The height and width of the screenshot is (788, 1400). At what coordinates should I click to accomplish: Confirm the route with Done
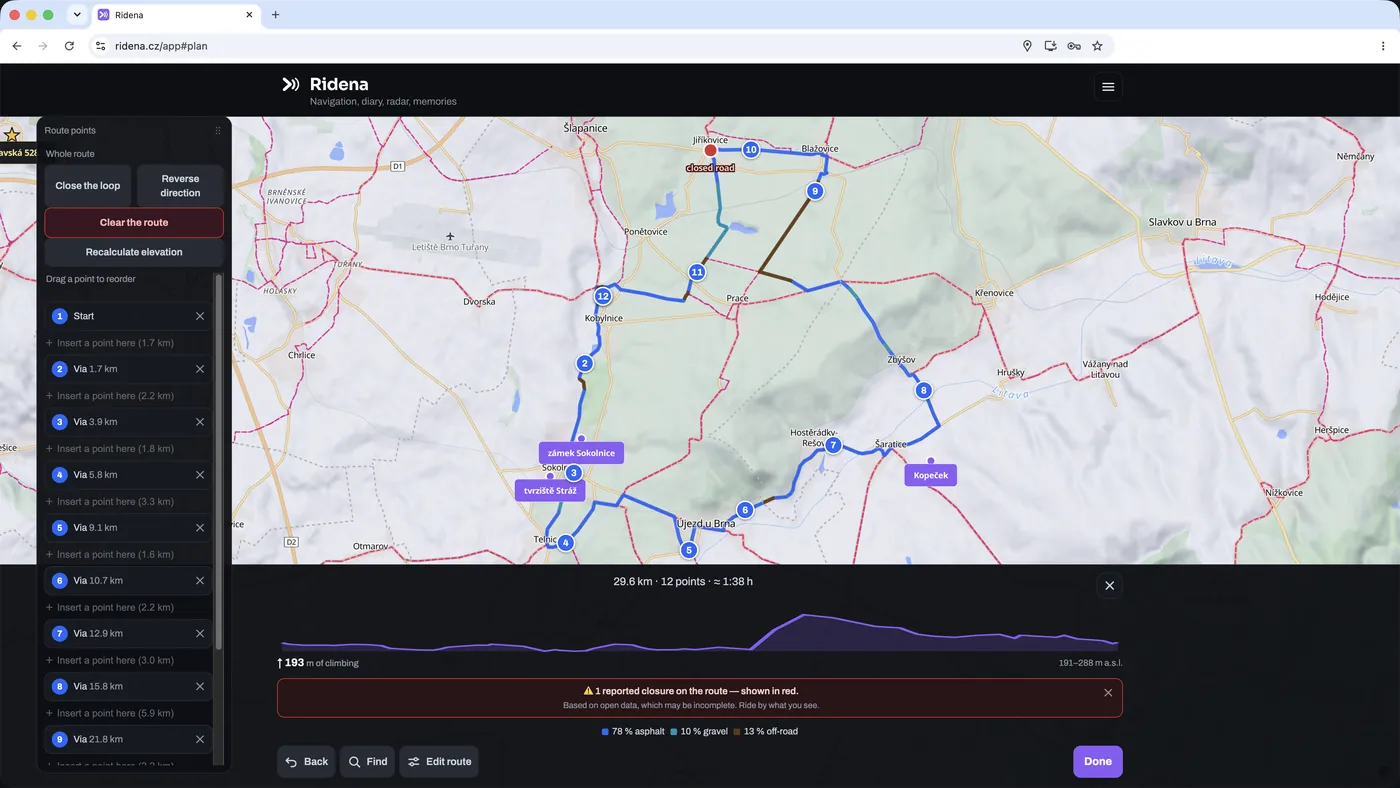click(1098, 762)
